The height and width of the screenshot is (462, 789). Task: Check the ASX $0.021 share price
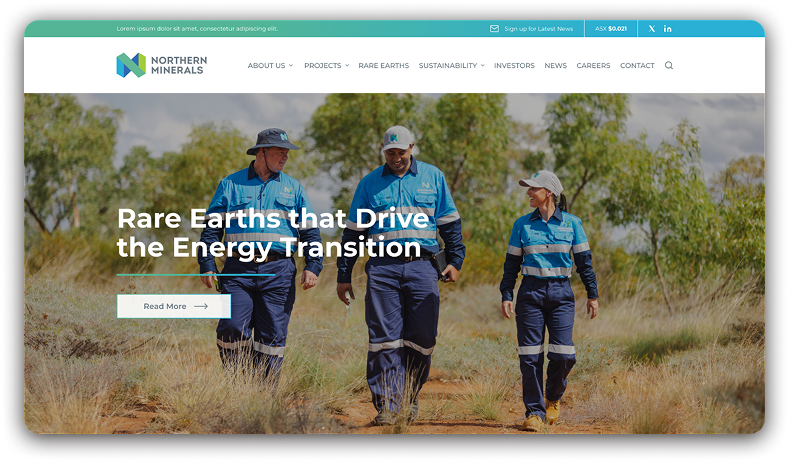point(611,29)
